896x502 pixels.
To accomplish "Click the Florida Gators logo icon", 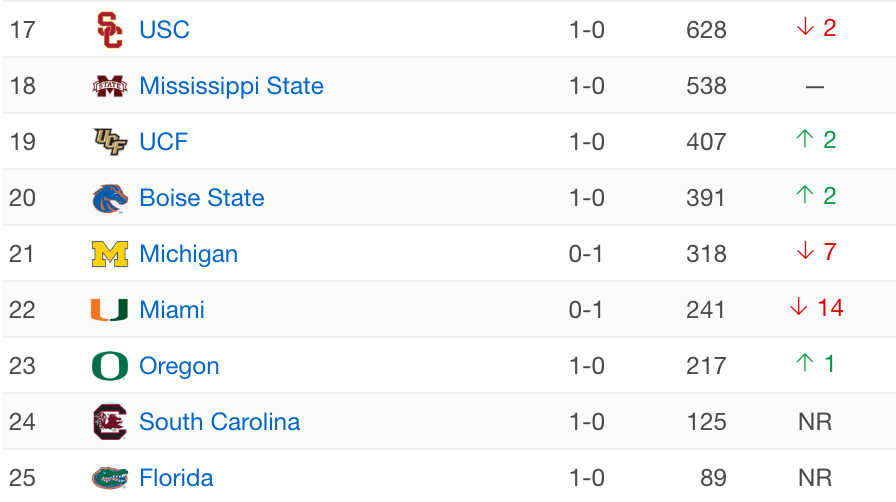I will pyautogui.click(x=110, y=478).
